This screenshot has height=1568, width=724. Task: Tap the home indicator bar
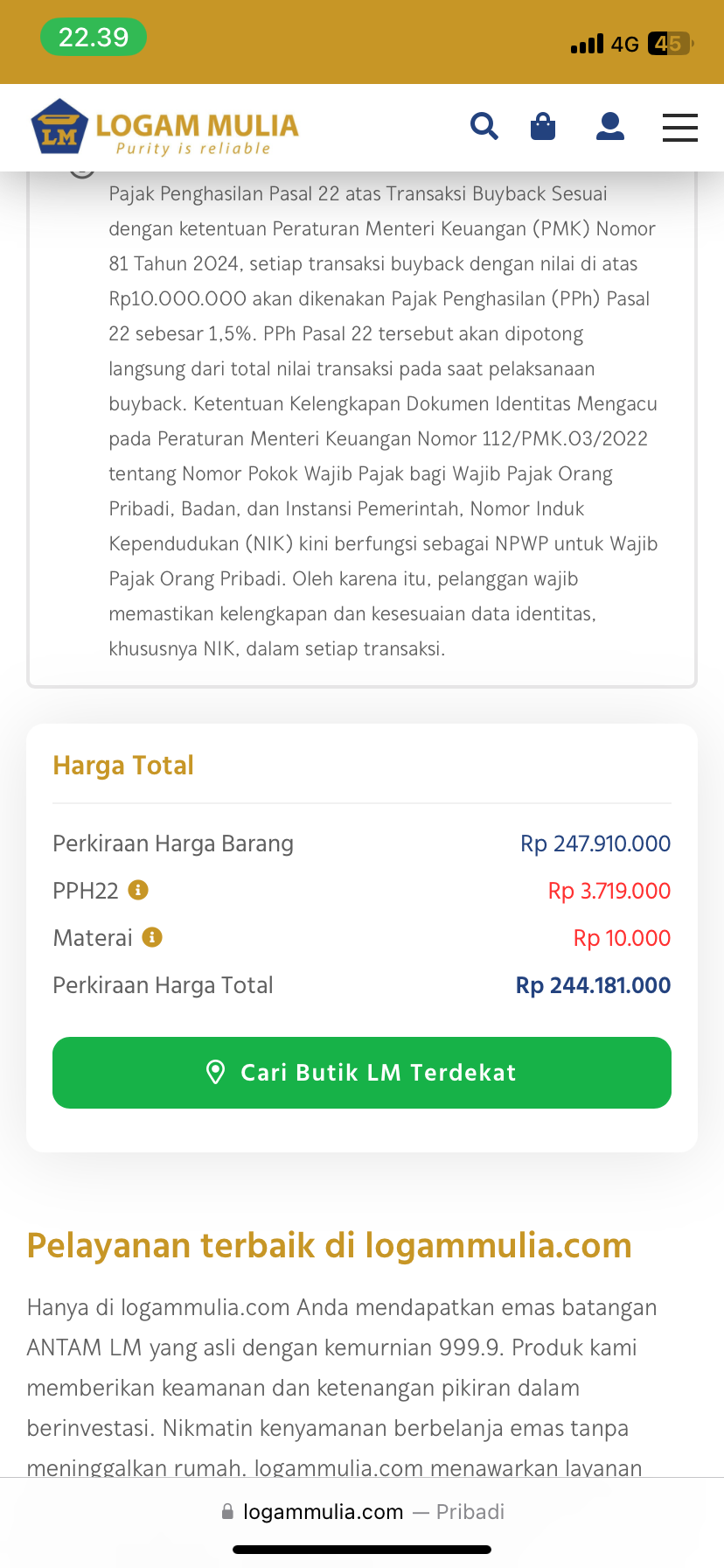tap(362, 1550)
